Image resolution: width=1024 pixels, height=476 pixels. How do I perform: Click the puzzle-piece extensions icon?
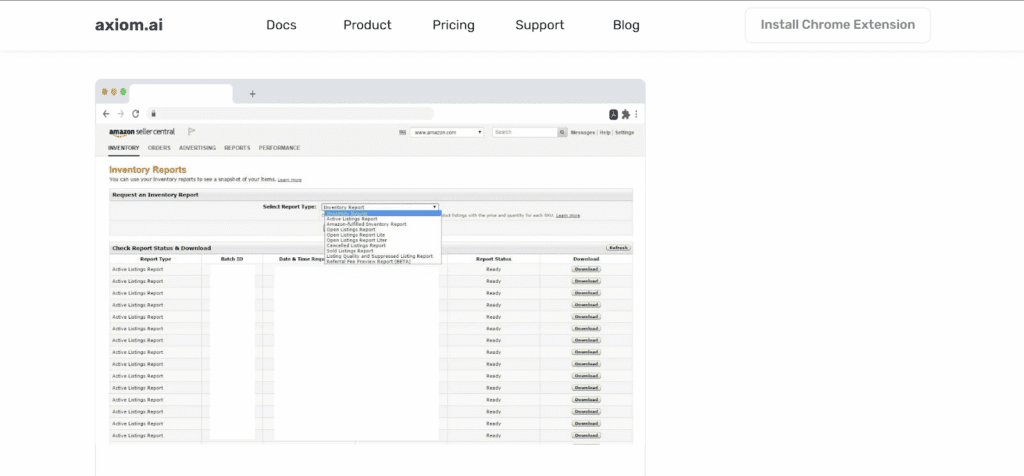625,114
